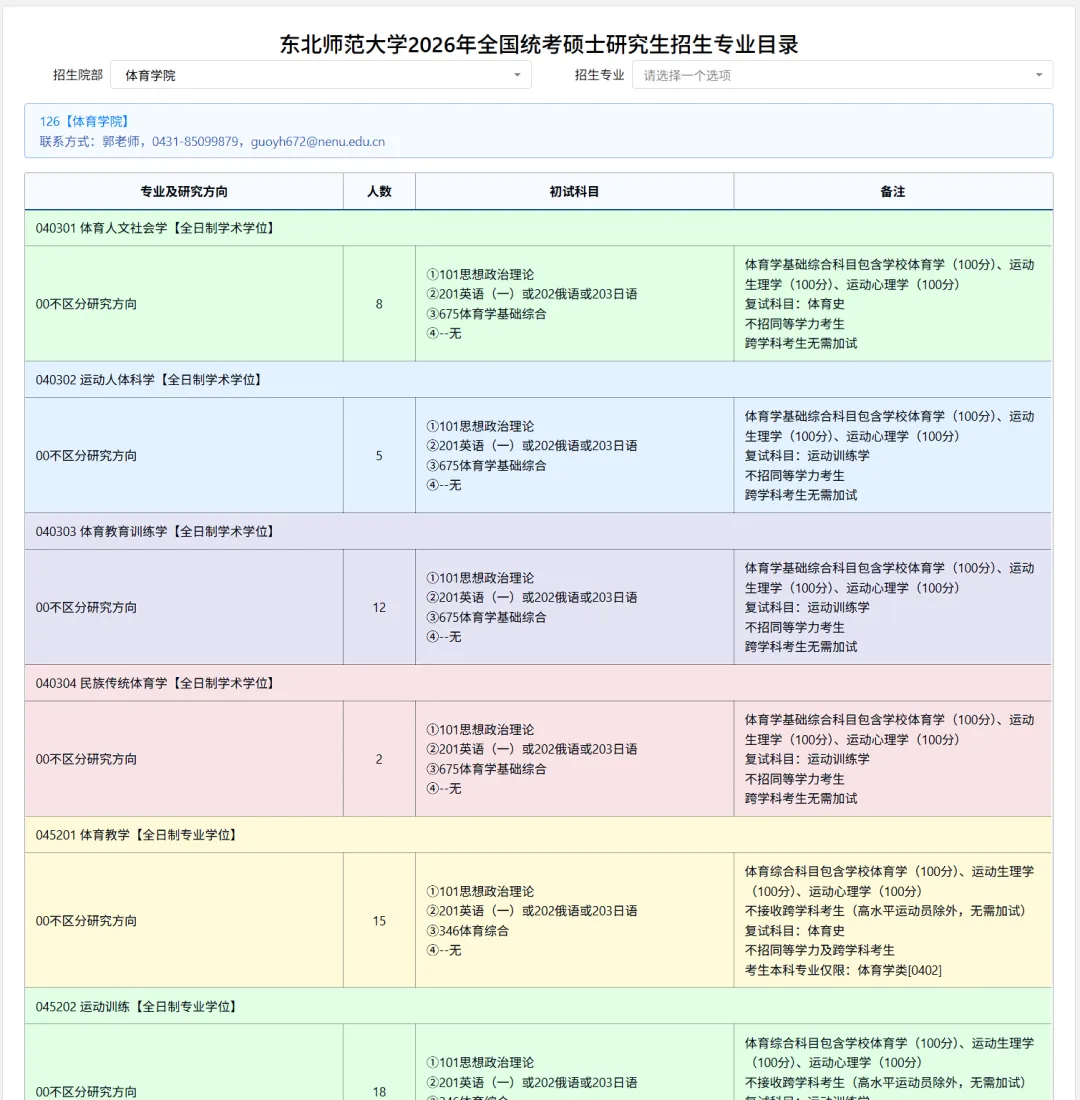Click 考生本科专业仅限：体育学类[0402] note

843,970
